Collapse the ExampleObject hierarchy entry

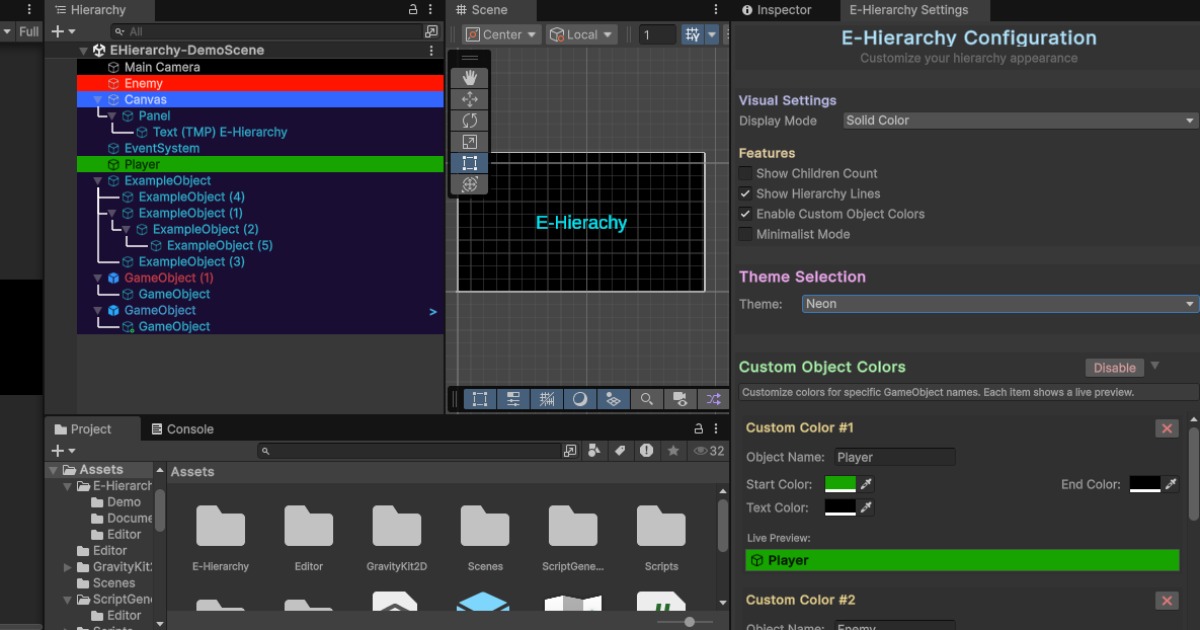click(x=97, y=180)
